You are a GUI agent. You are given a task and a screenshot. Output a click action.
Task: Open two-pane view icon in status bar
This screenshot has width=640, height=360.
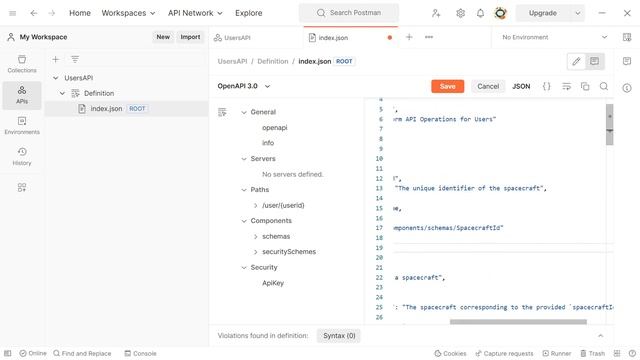click(x=617, y=353)
